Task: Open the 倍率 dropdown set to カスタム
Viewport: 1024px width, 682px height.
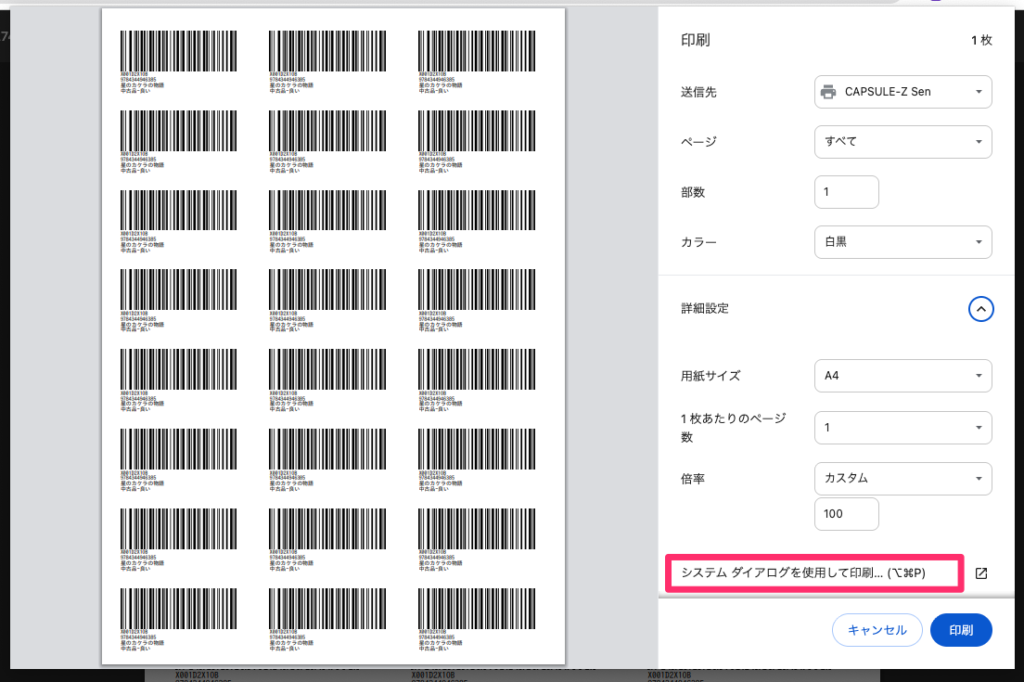Action: (903, 478)
